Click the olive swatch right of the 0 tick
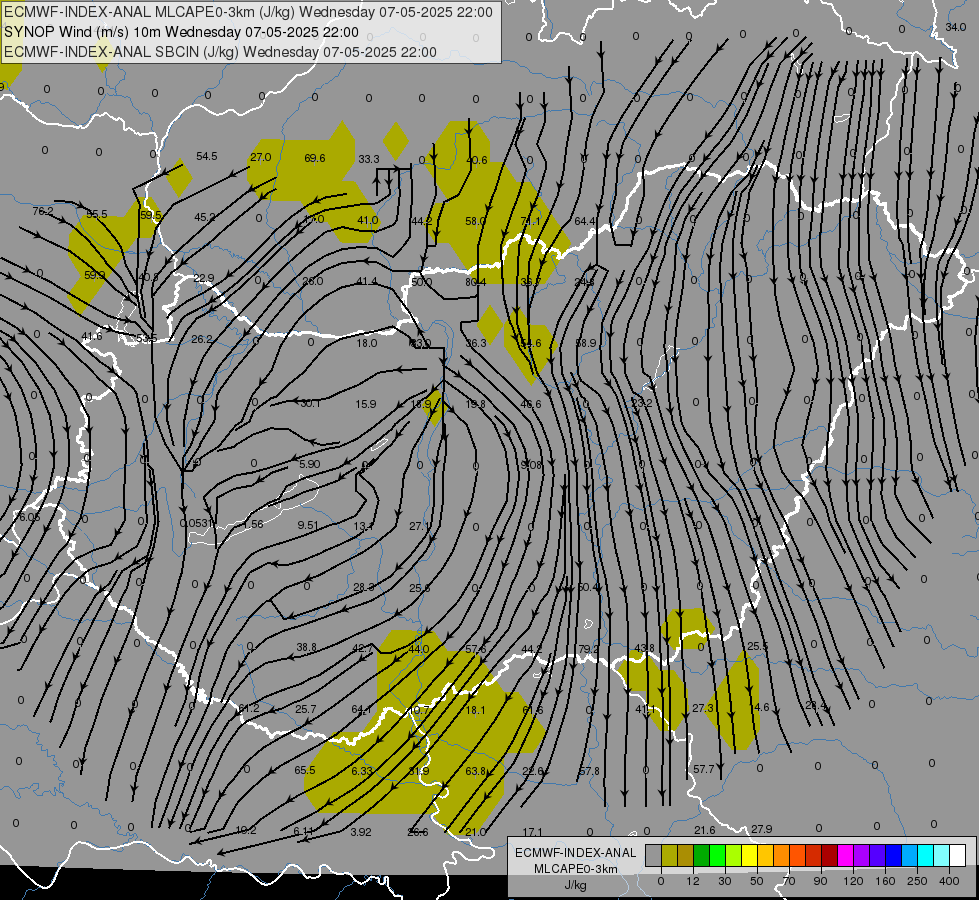 pos(669,855)
